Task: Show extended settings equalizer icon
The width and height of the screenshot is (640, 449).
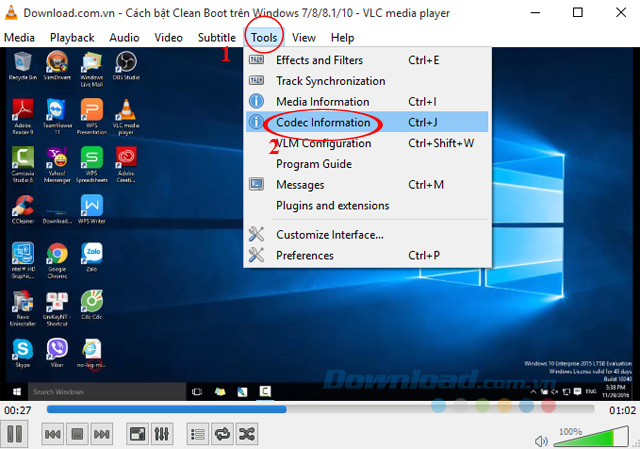Action: click(x=162, y=434)
